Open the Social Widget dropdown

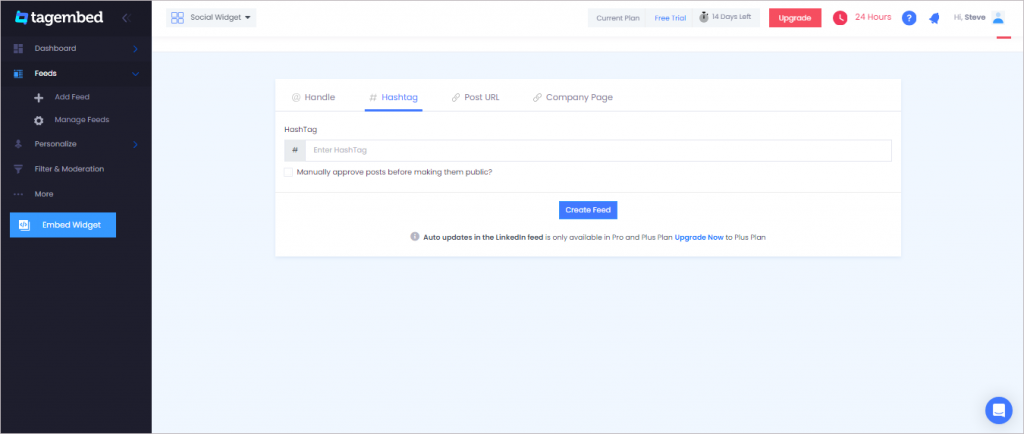(211, 18)
